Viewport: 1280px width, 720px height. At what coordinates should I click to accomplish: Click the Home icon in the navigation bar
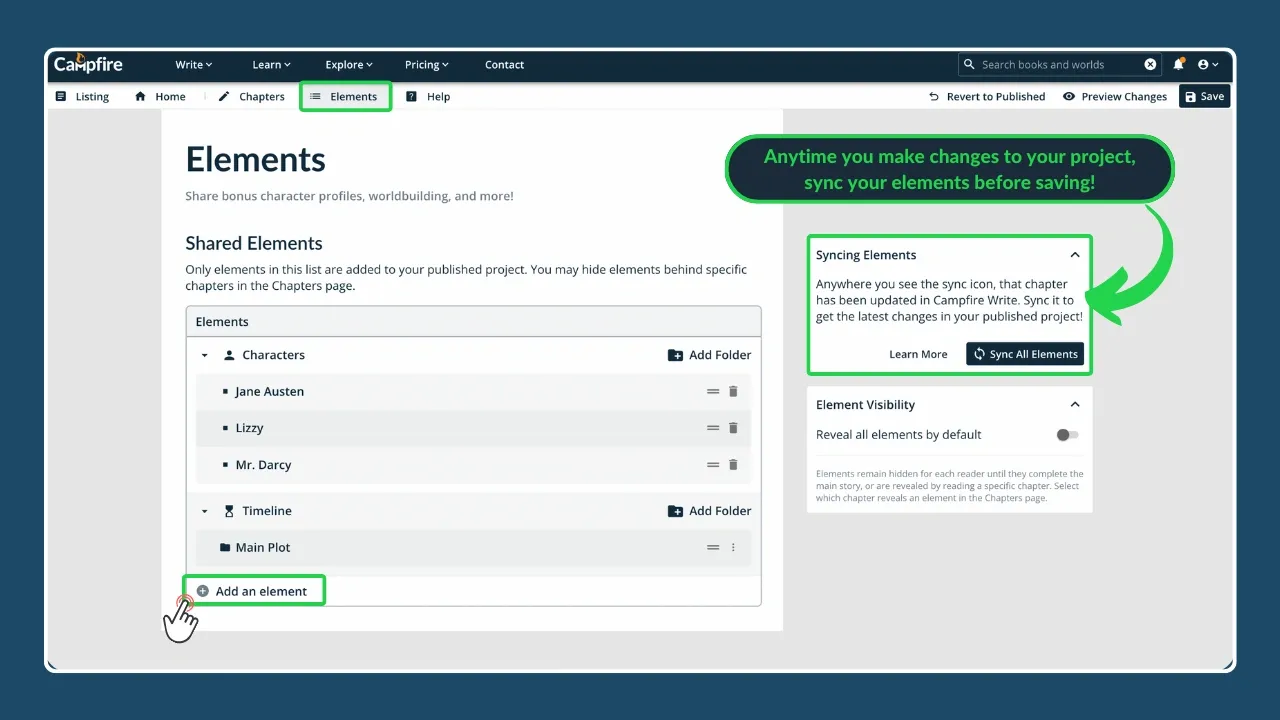(139, 96)
